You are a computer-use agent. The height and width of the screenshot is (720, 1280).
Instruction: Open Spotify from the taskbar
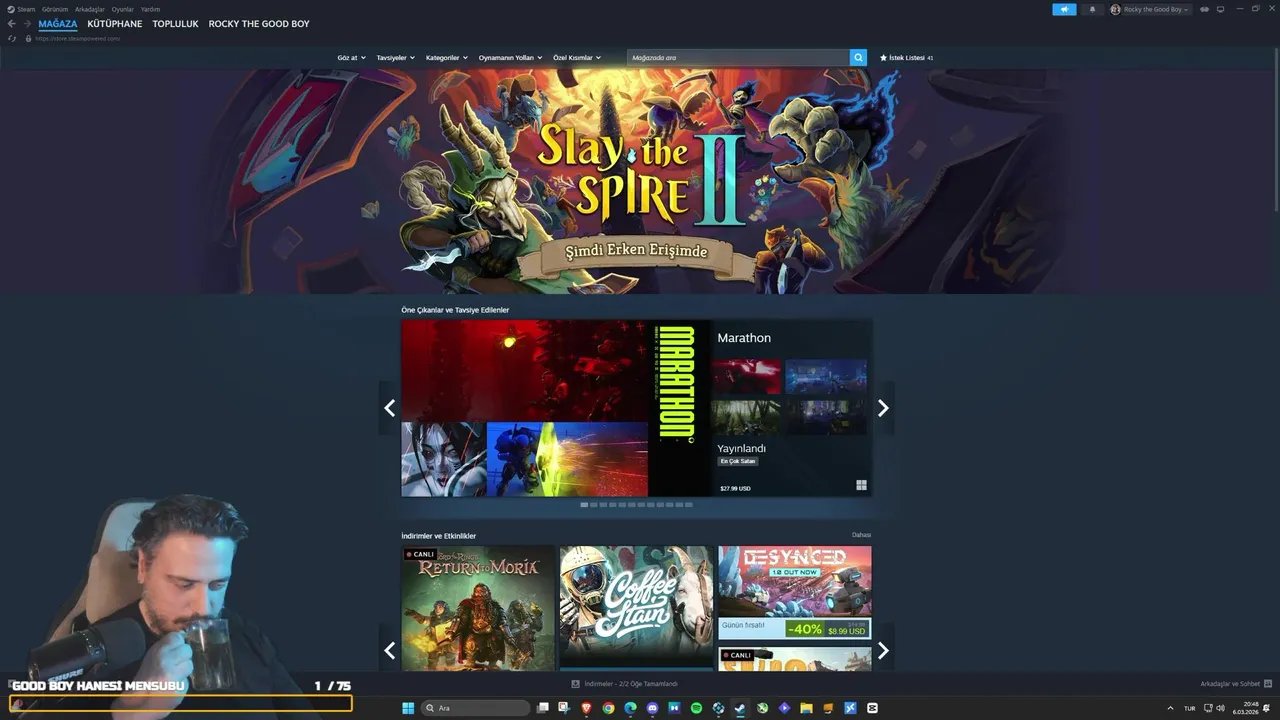(696, 708)
